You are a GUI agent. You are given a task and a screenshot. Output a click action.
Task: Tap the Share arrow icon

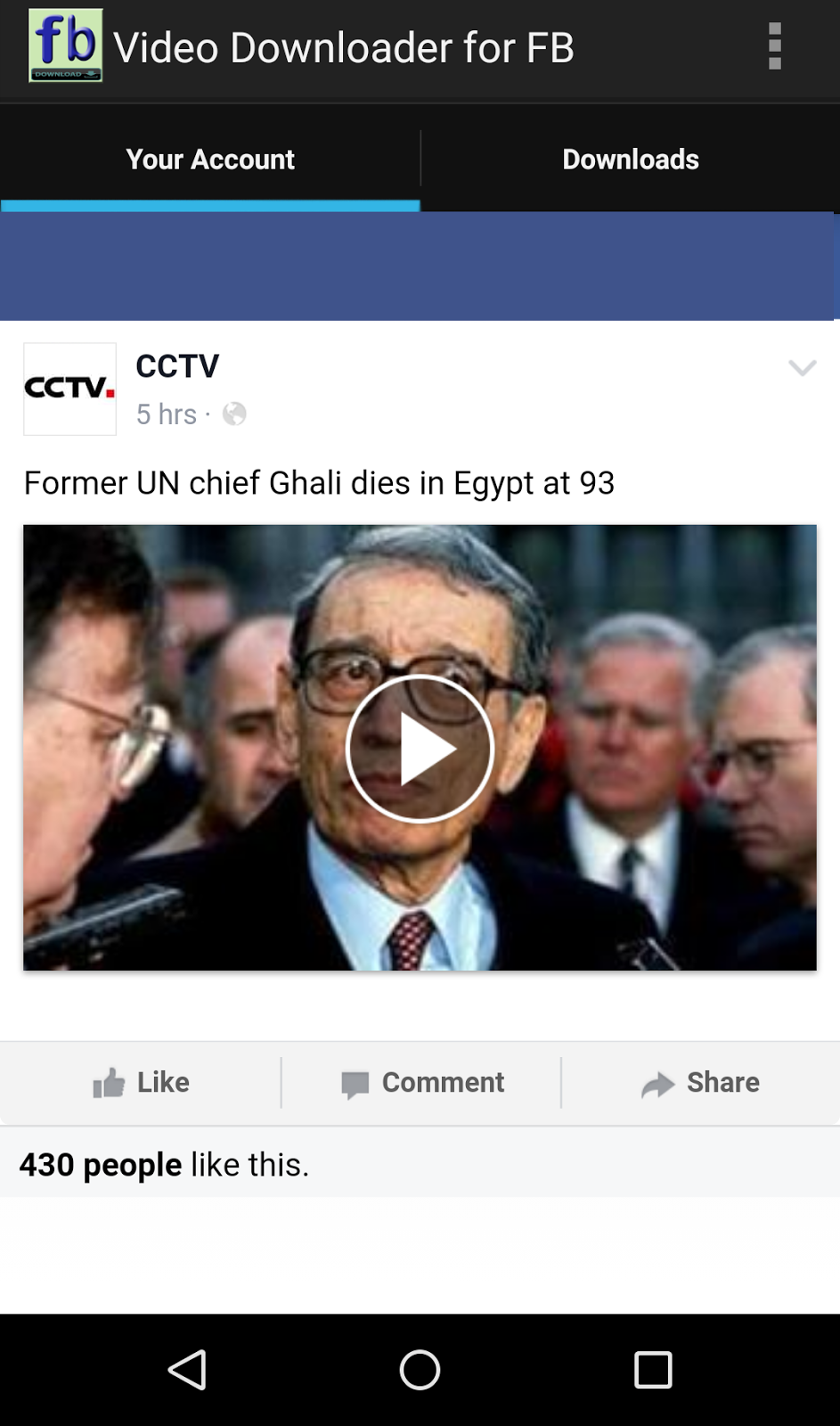pyautogui.click(x=657, y=1084)
